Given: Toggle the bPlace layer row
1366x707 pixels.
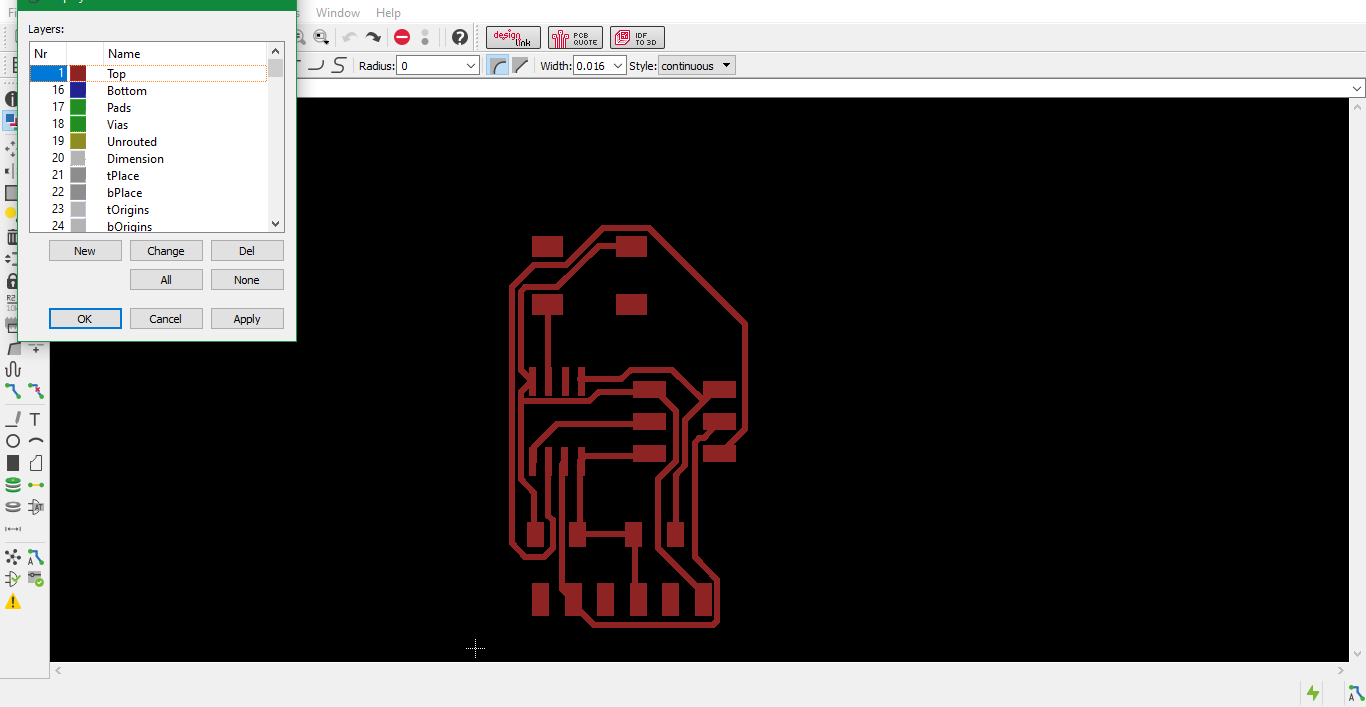Looking at the screenshot, I should [148, 193].
